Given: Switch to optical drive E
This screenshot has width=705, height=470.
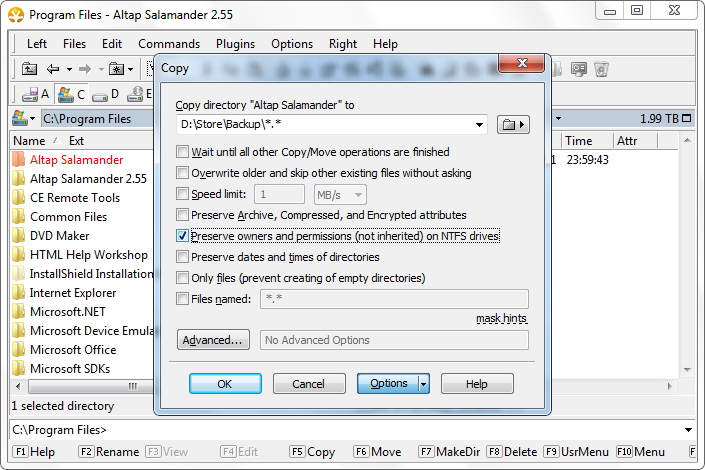Looking at the screenshot, I should point(139,94).
